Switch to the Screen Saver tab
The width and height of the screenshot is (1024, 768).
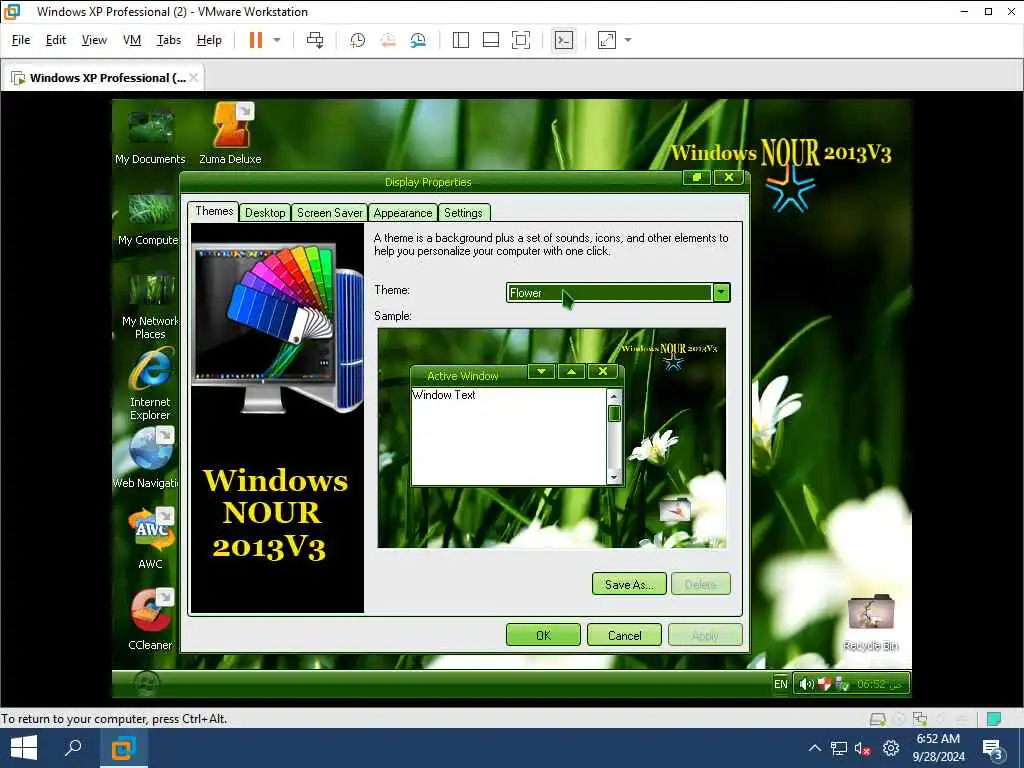point(329,213)
